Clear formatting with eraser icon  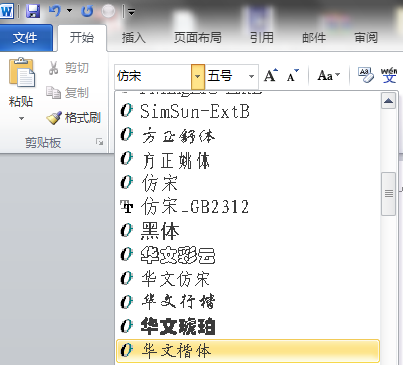[x=365, y=75]
